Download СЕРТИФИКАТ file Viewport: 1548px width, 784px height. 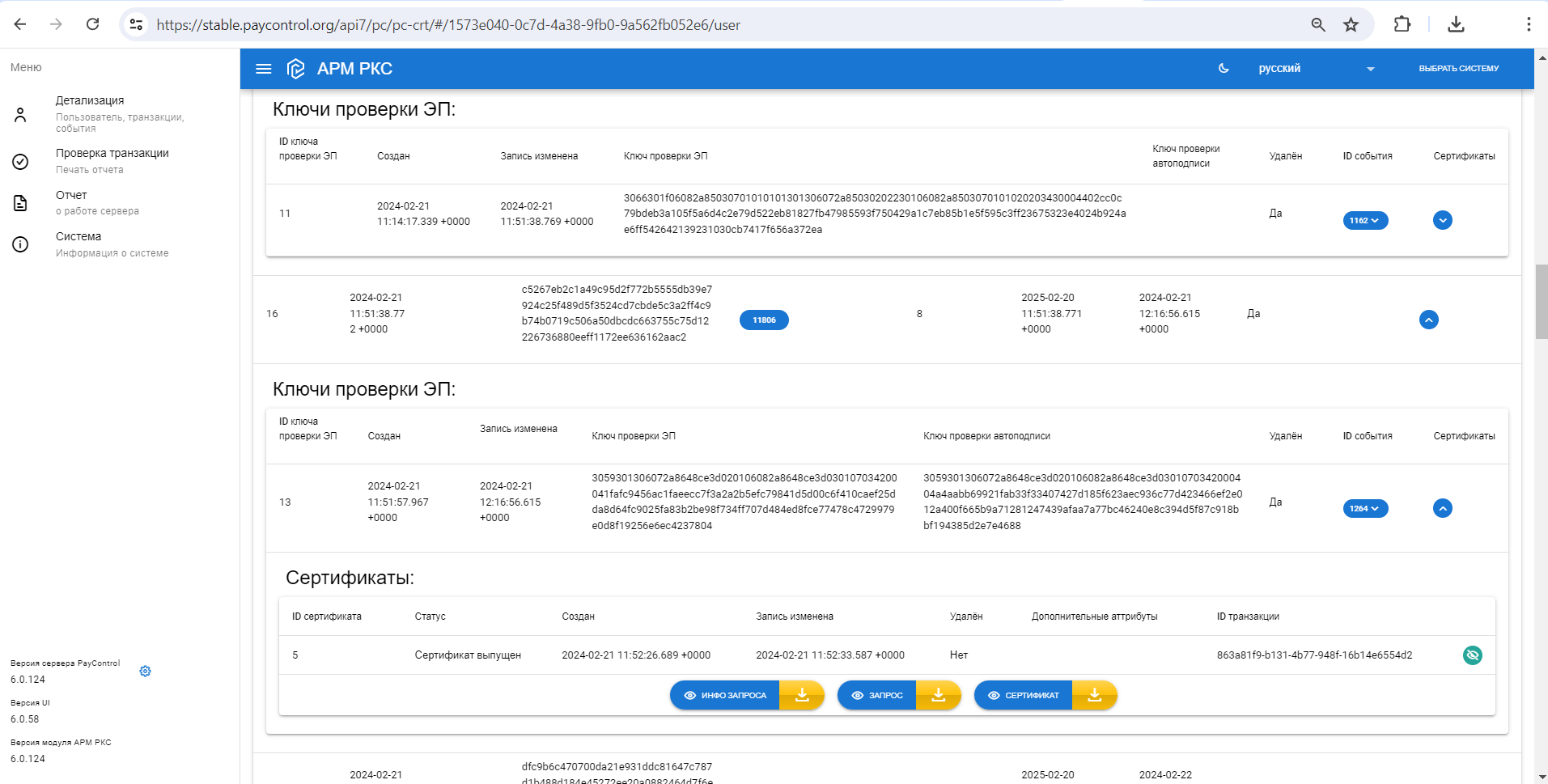(x=1095, y=695)
